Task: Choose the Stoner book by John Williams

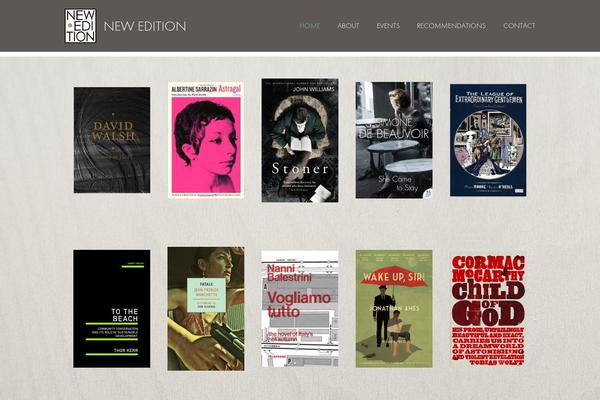Action: click(x=300, y=140)
